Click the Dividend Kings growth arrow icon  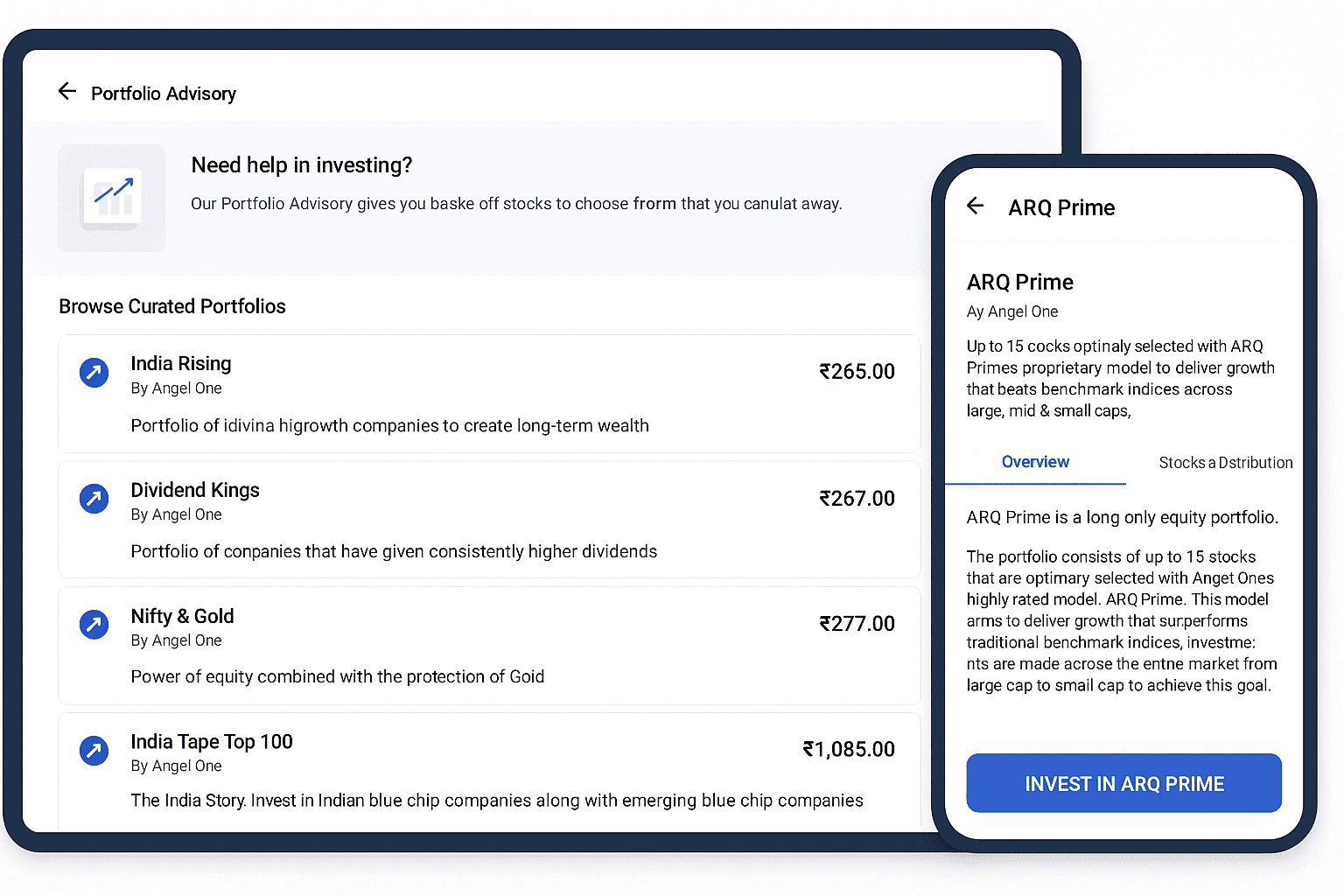93,499
